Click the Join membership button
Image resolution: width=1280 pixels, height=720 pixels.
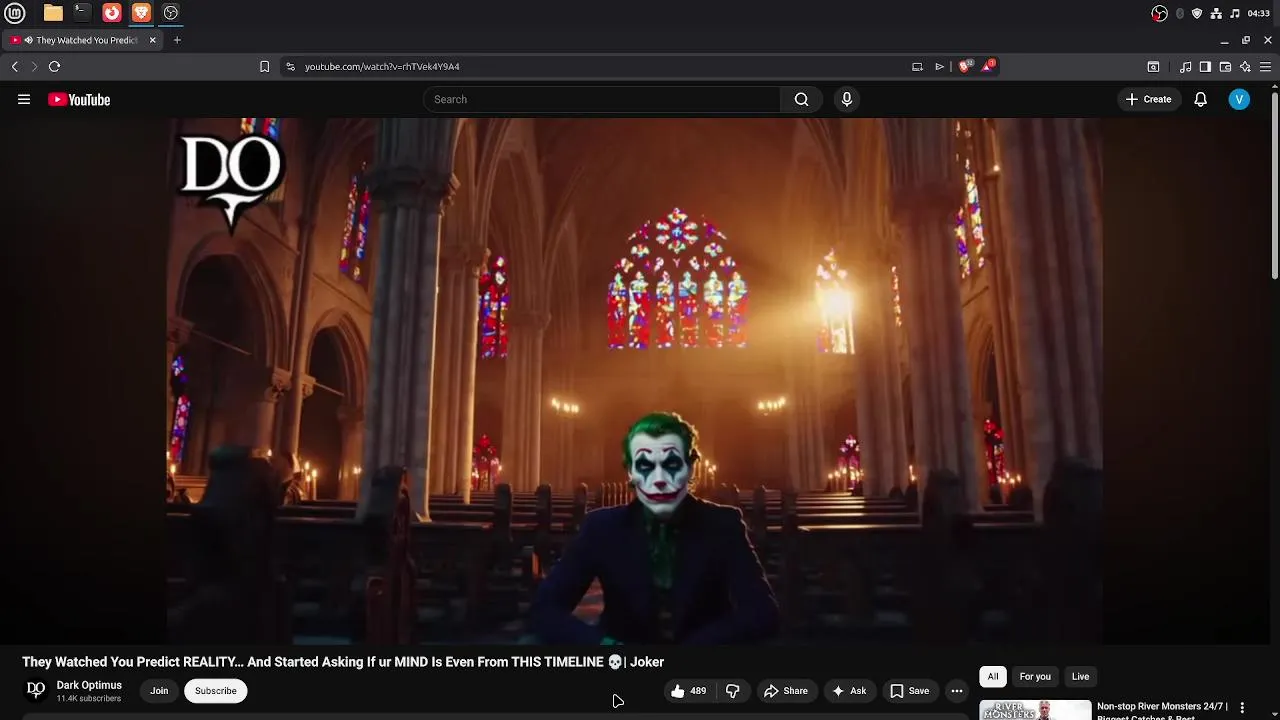[159, 691]
